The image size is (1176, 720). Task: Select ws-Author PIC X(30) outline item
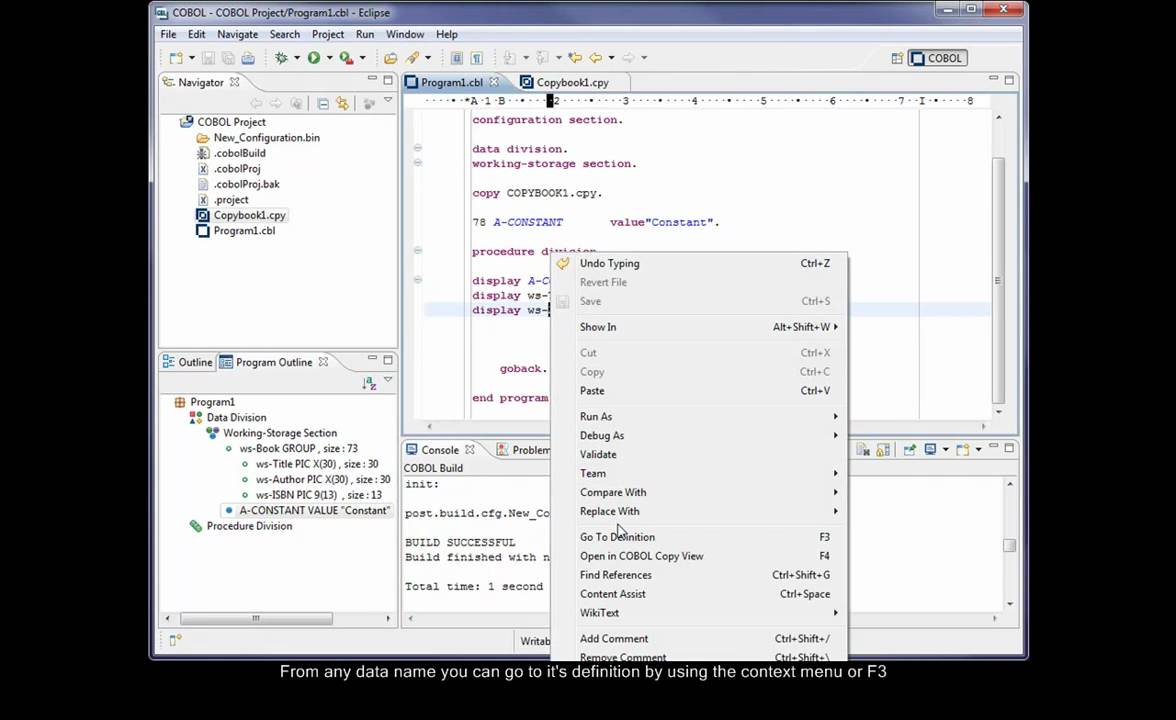pos(322,480)
